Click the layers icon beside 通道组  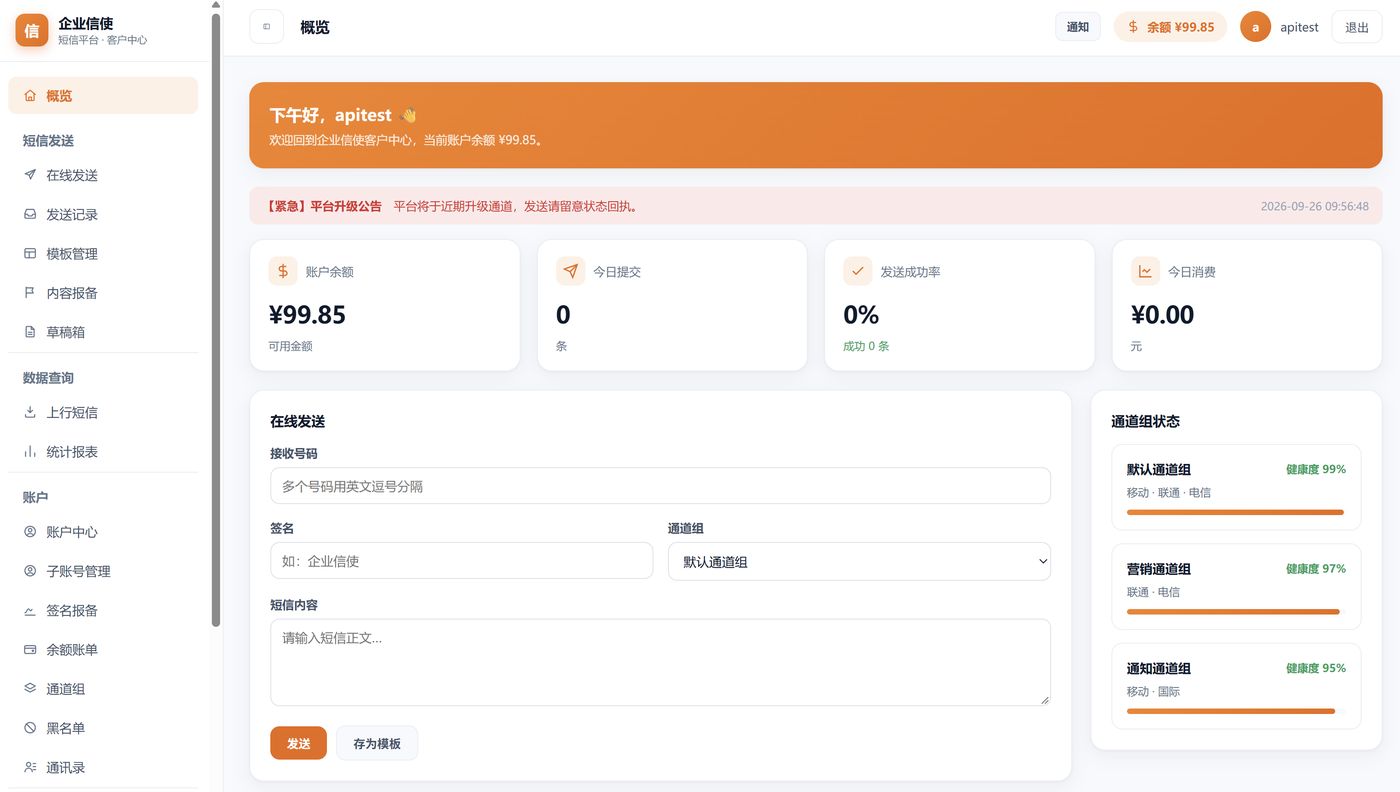[x=30, y=689]
